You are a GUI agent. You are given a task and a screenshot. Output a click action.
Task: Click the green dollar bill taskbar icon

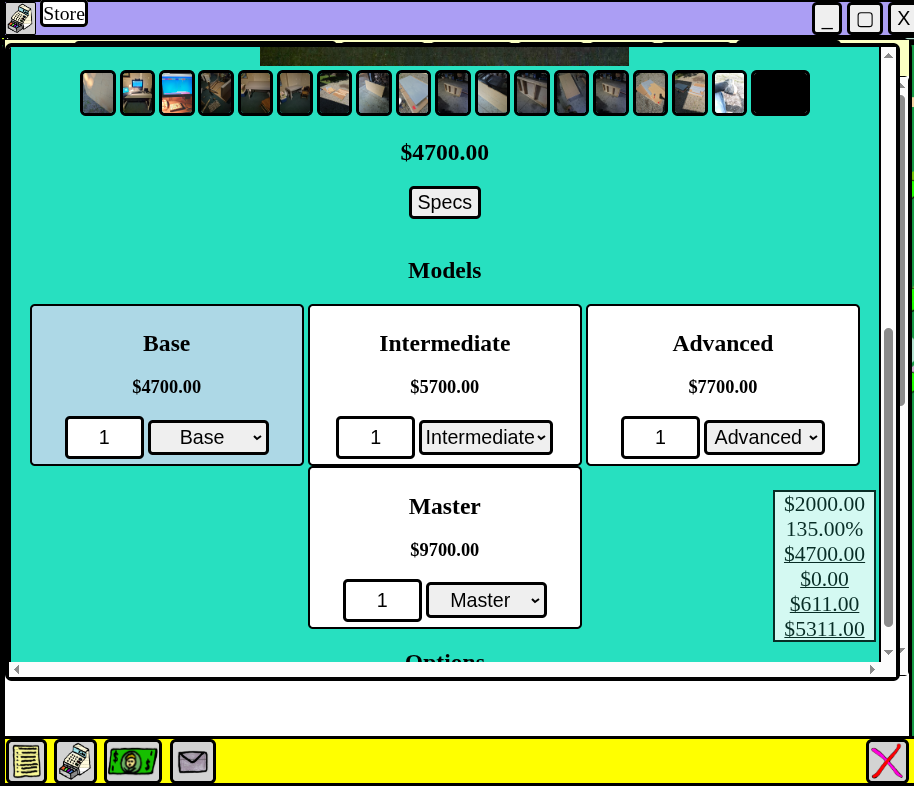pyautogui.click(x=133, y=762)
